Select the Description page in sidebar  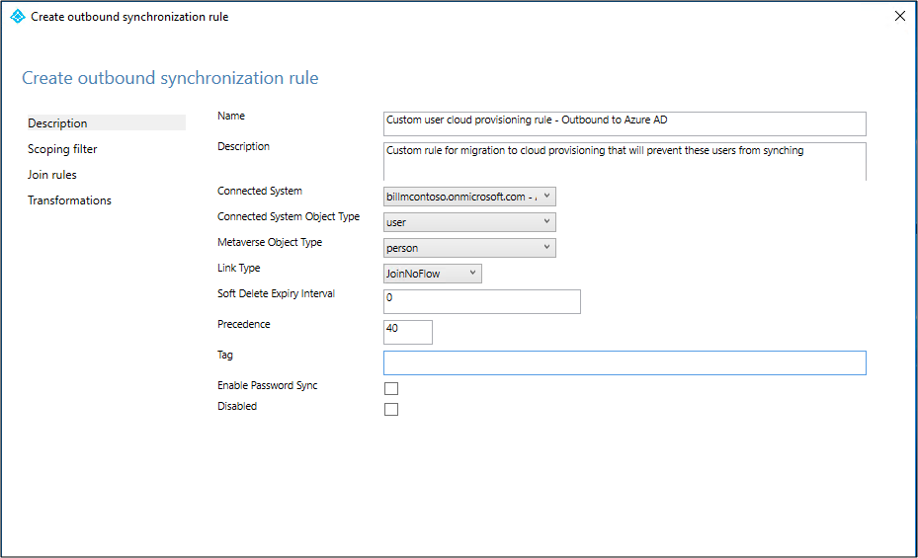(x=106, y=123)
